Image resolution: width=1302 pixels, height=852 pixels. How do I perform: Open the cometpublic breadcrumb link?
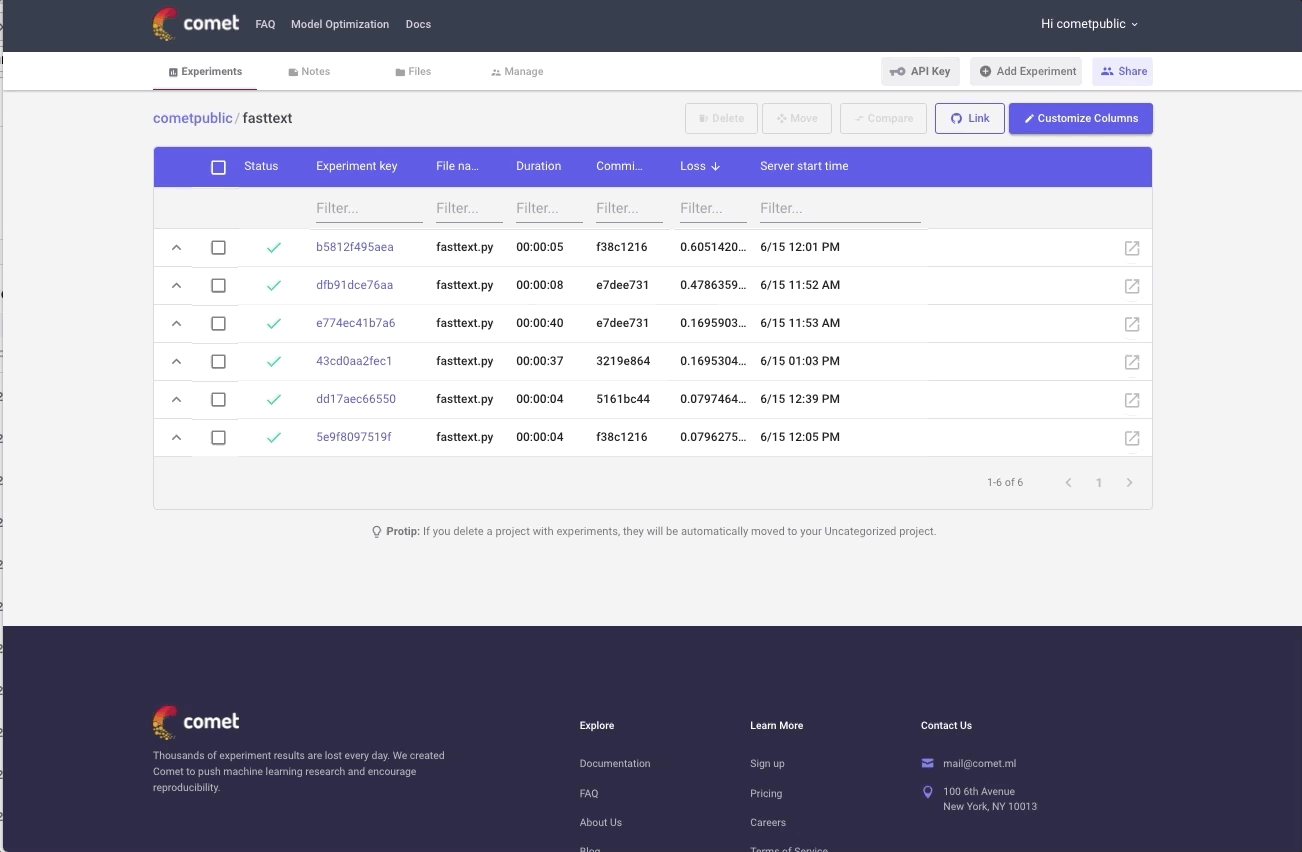click(x=193, y=118)
